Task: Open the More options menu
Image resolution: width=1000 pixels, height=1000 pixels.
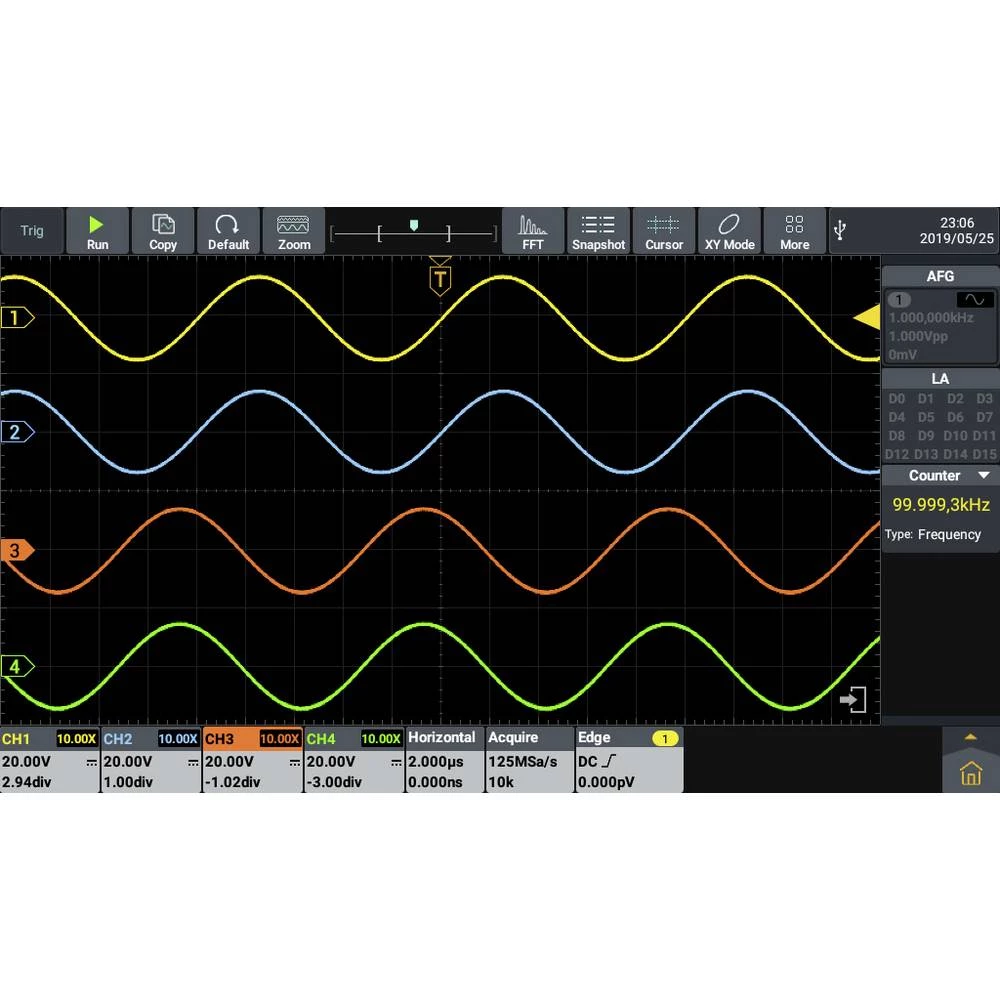Action: [794, 231]
